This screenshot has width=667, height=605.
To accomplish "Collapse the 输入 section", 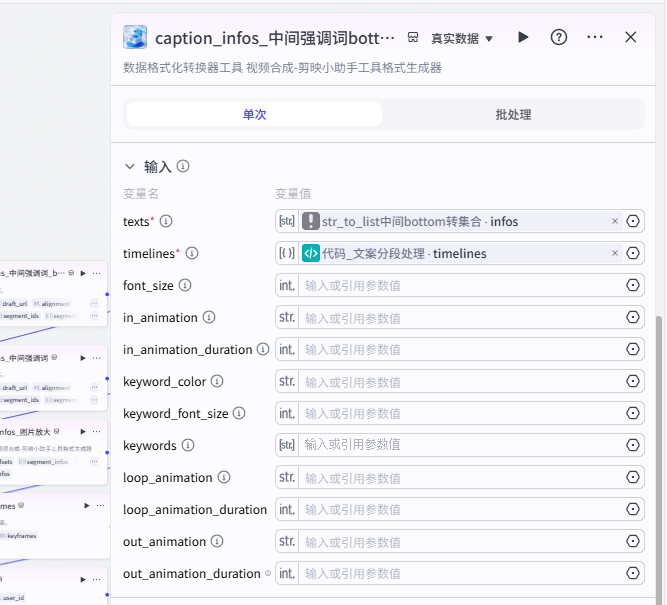I will (129, 167).
